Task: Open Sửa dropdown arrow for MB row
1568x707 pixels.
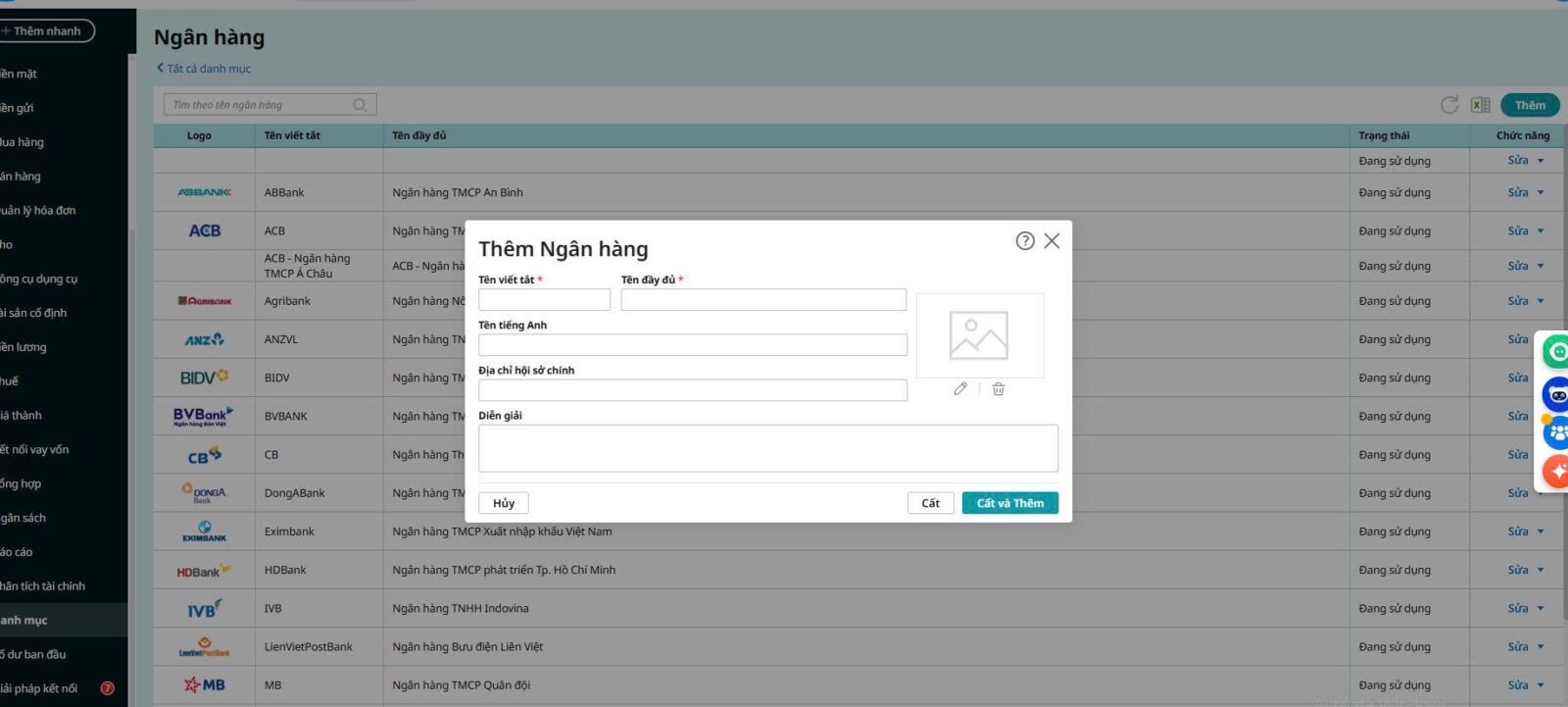Action: [x=1541, y=685]
